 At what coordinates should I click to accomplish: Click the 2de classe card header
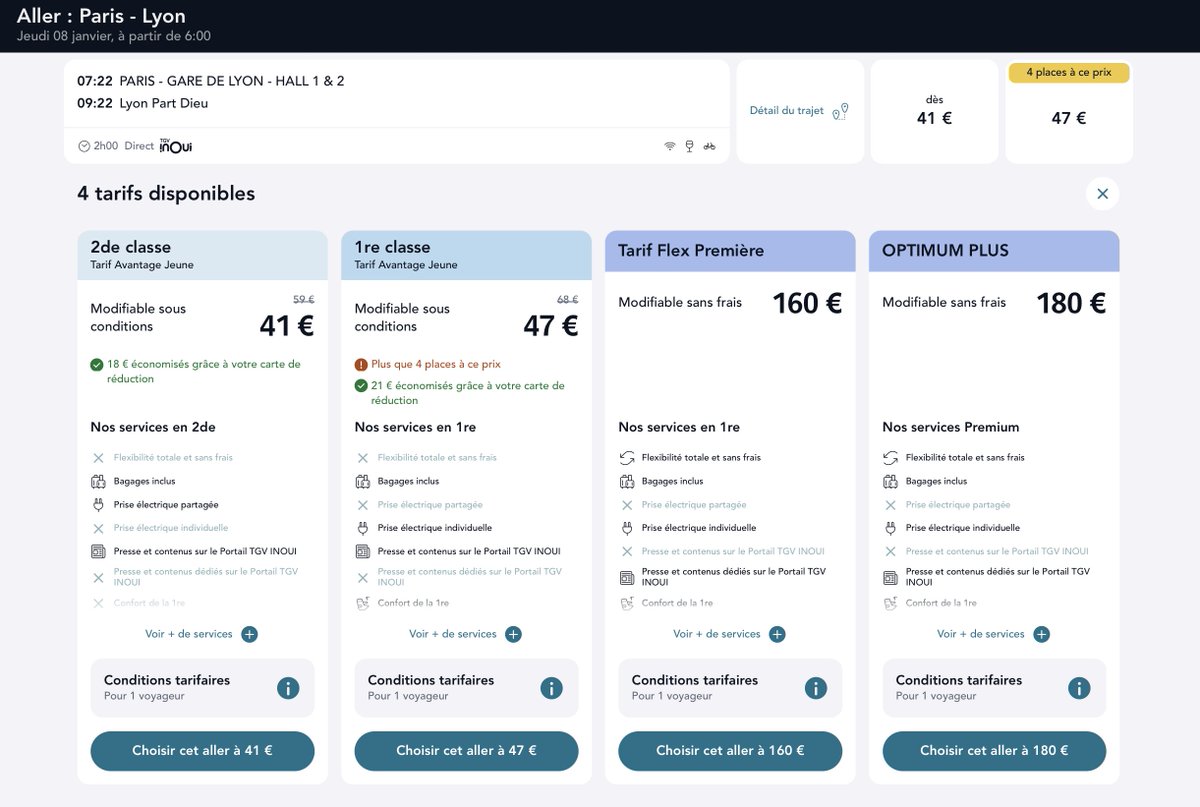click(202, 255)
